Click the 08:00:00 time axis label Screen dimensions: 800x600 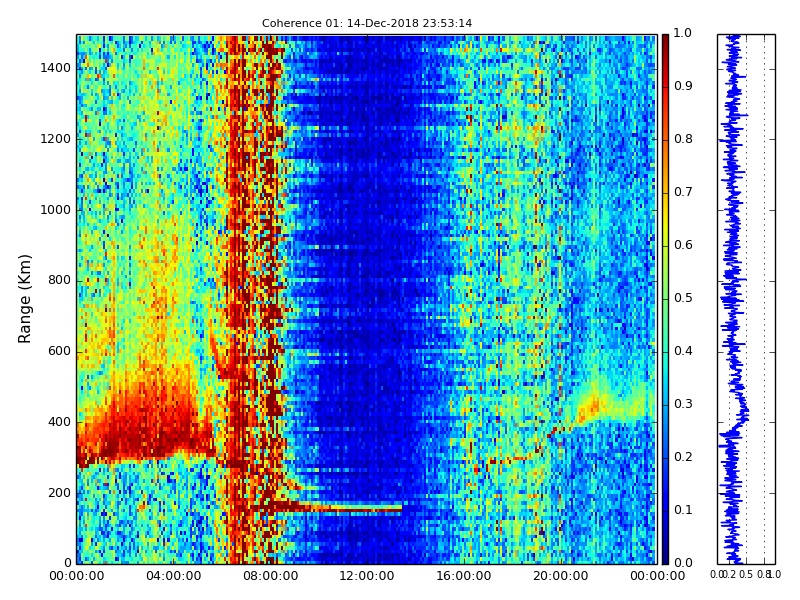point(270,576)
